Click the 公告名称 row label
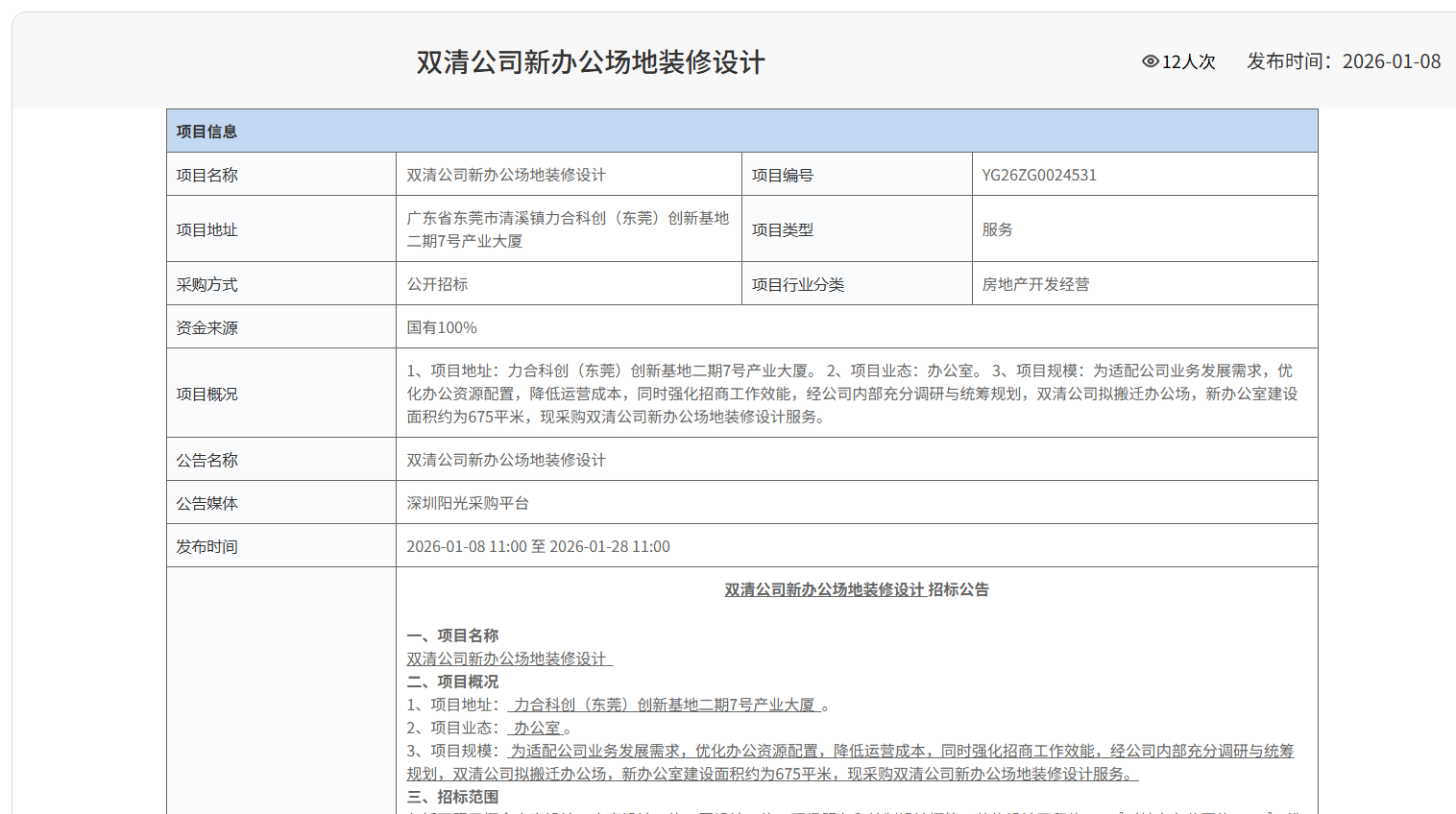1456x814 pixels. pos(206,459)
